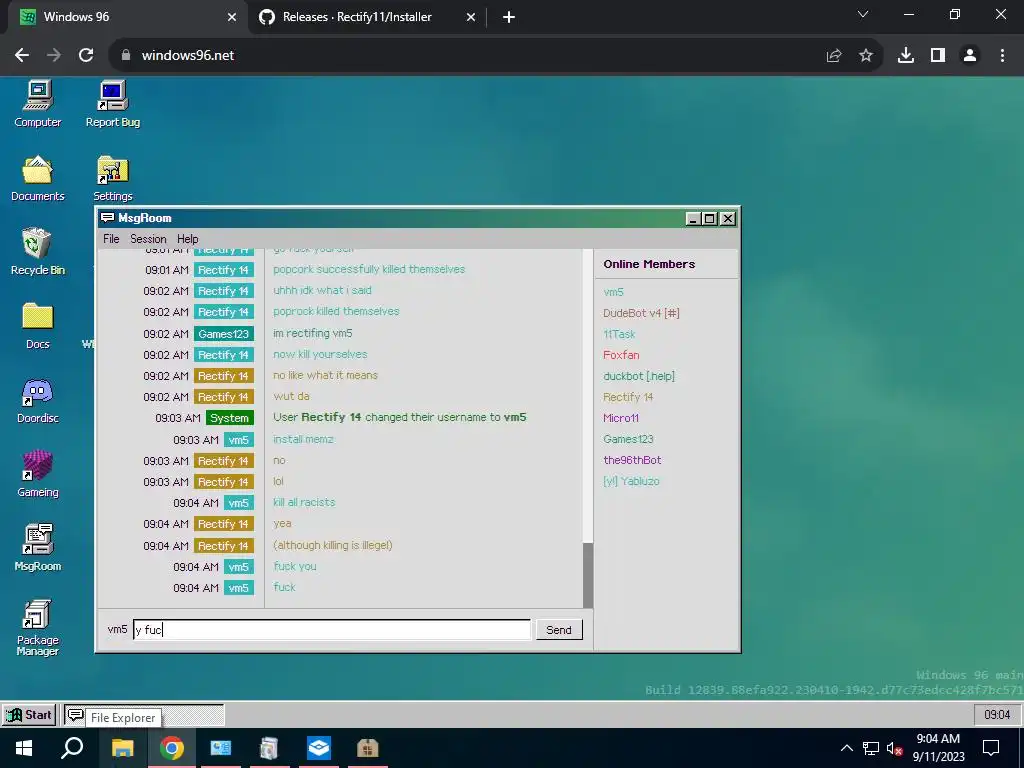Open the Report Bug shortcut
The image size is (1024, 768).
[112, 104]
